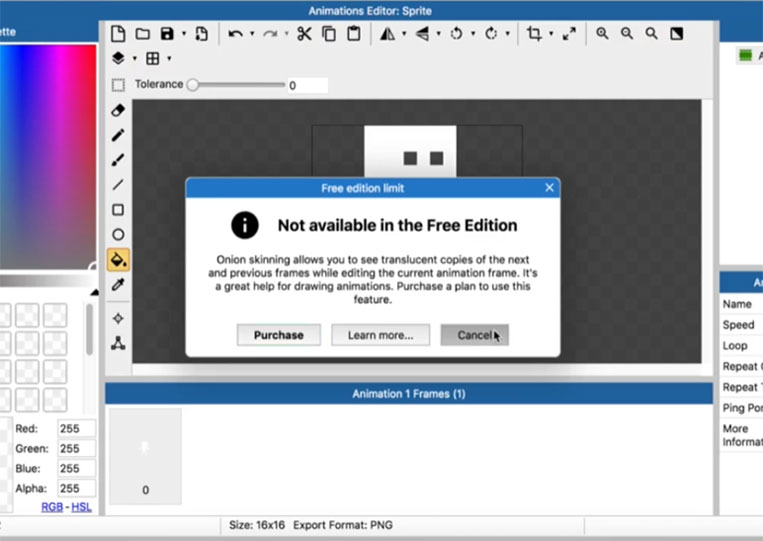Close the Free edition limit dialog
Screen dimensions: 763x541
coord(549,188)
